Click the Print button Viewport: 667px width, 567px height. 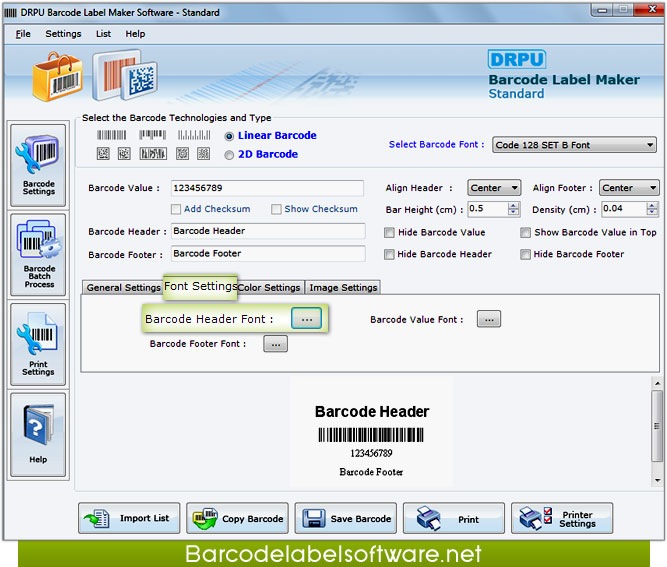[454, 518]
